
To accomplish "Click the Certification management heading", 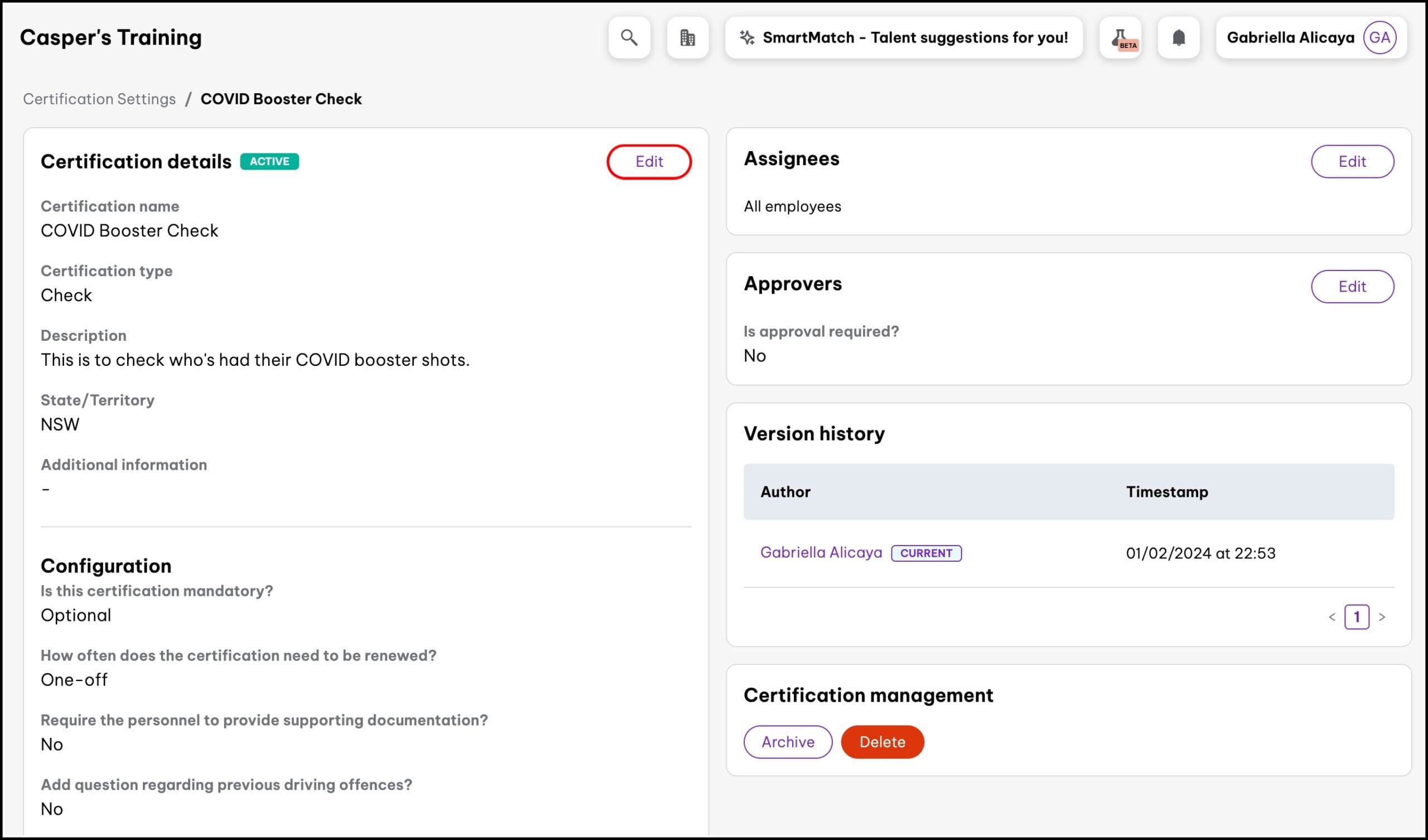I will (868, 695).
